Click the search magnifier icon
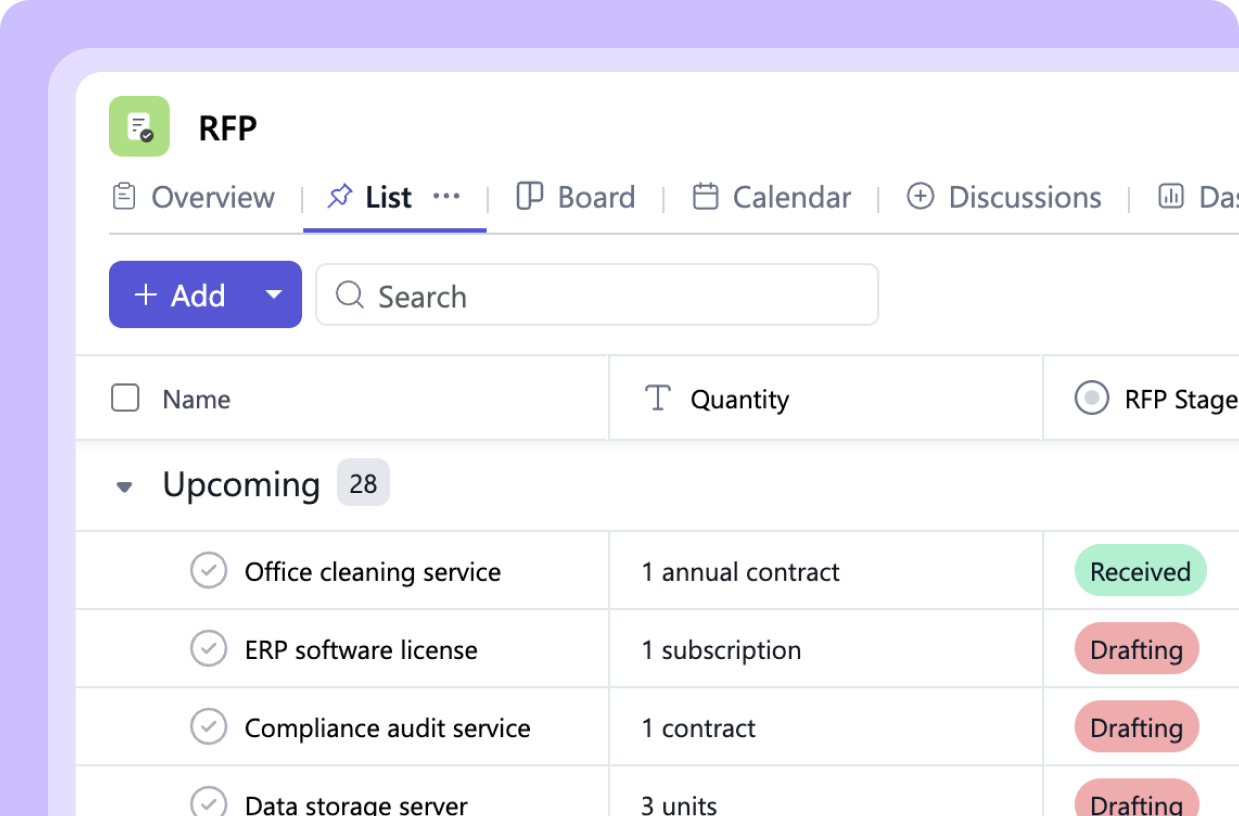This screenshot has width=1239, height=816. click(348, 296)
